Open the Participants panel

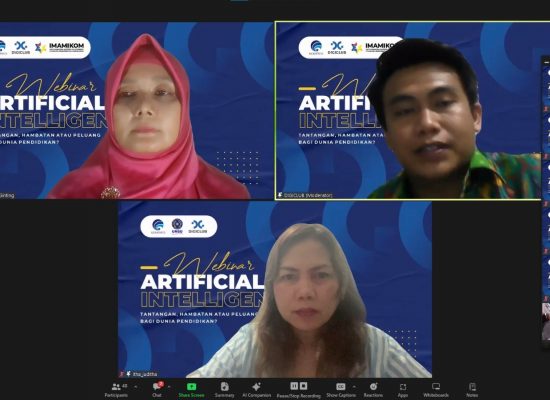116,390
